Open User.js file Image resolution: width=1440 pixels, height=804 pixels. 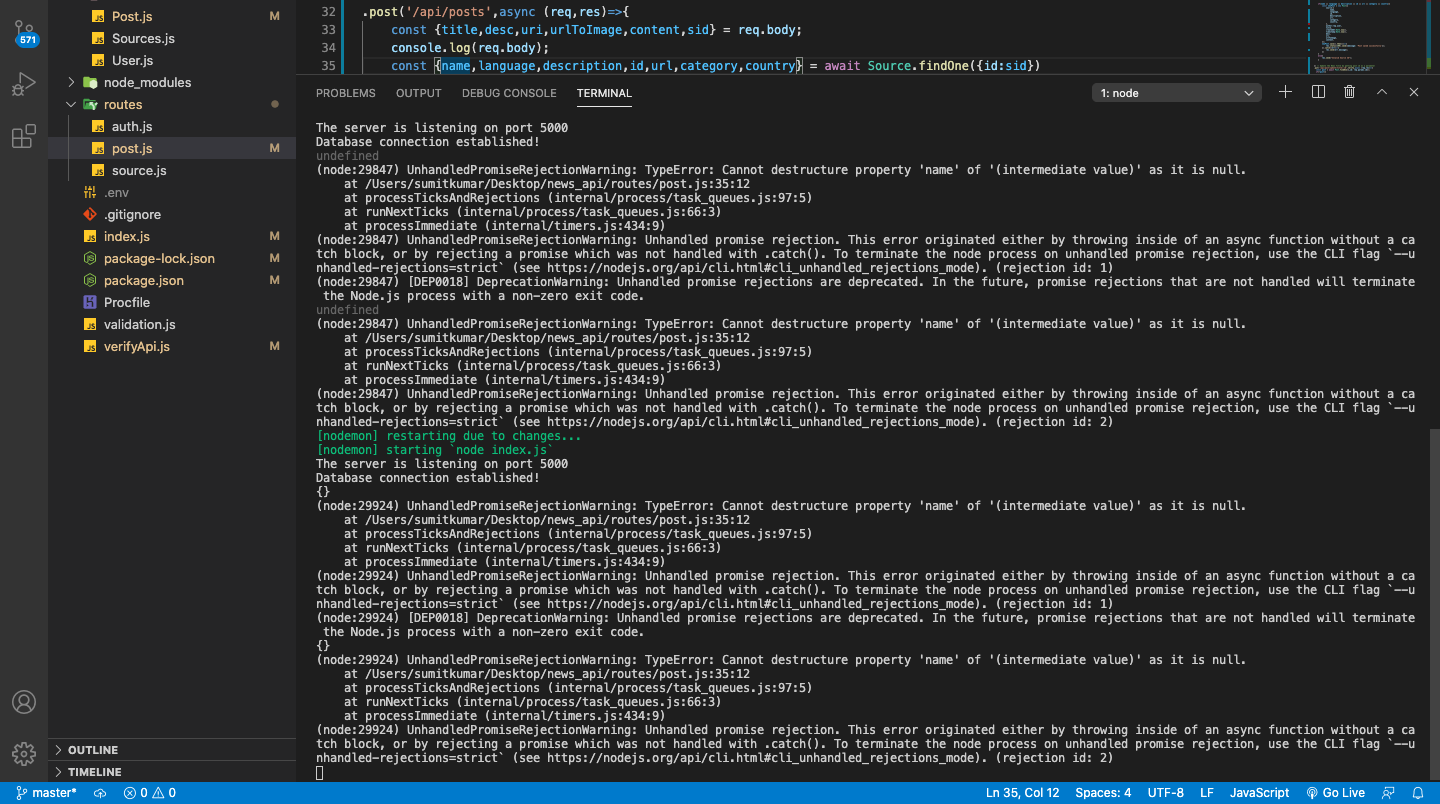point(172,60)
